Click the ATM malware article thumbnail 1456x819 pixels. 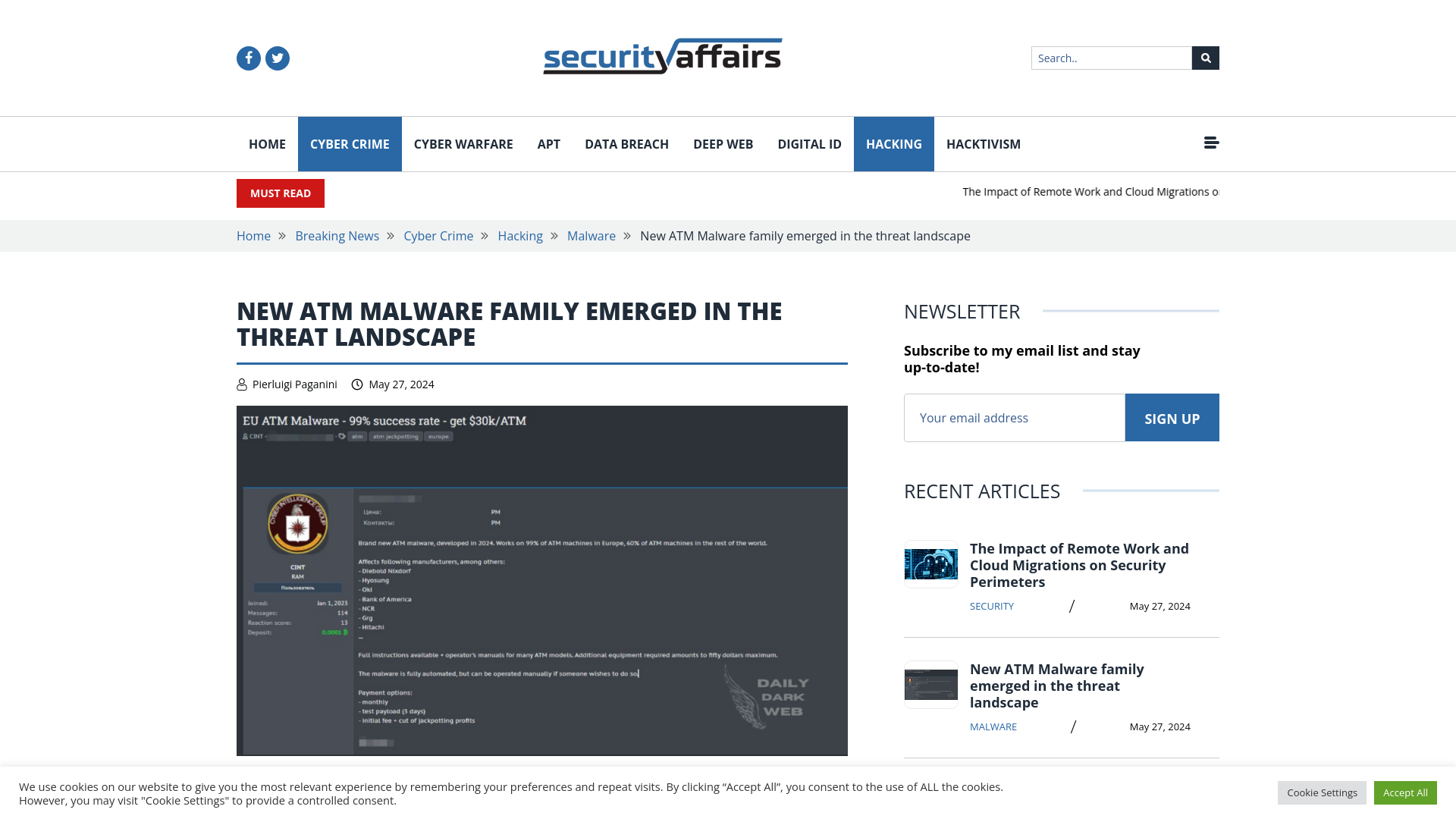[931, 685]
